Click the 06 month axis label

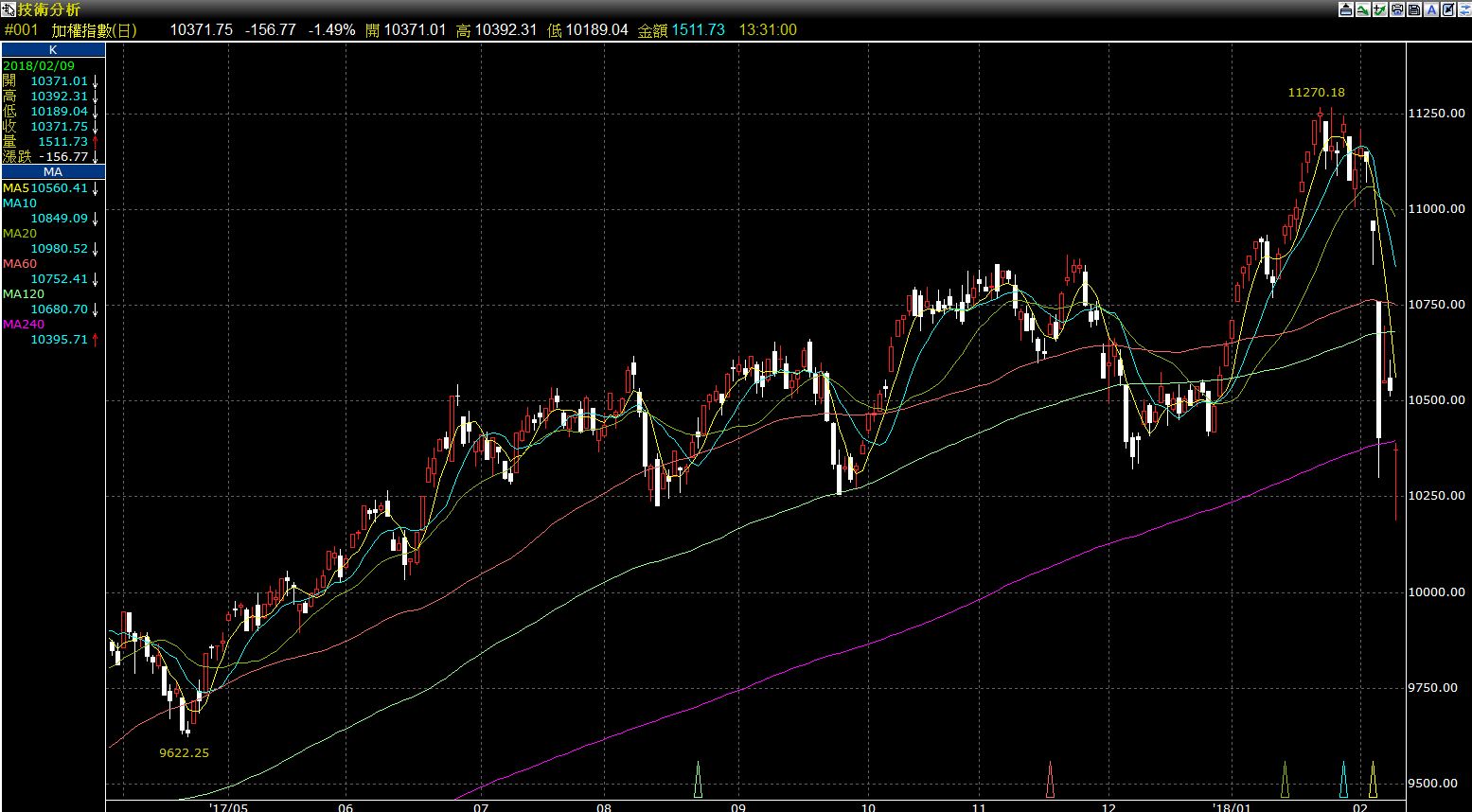pyautogui.click(x=346, y=807)
